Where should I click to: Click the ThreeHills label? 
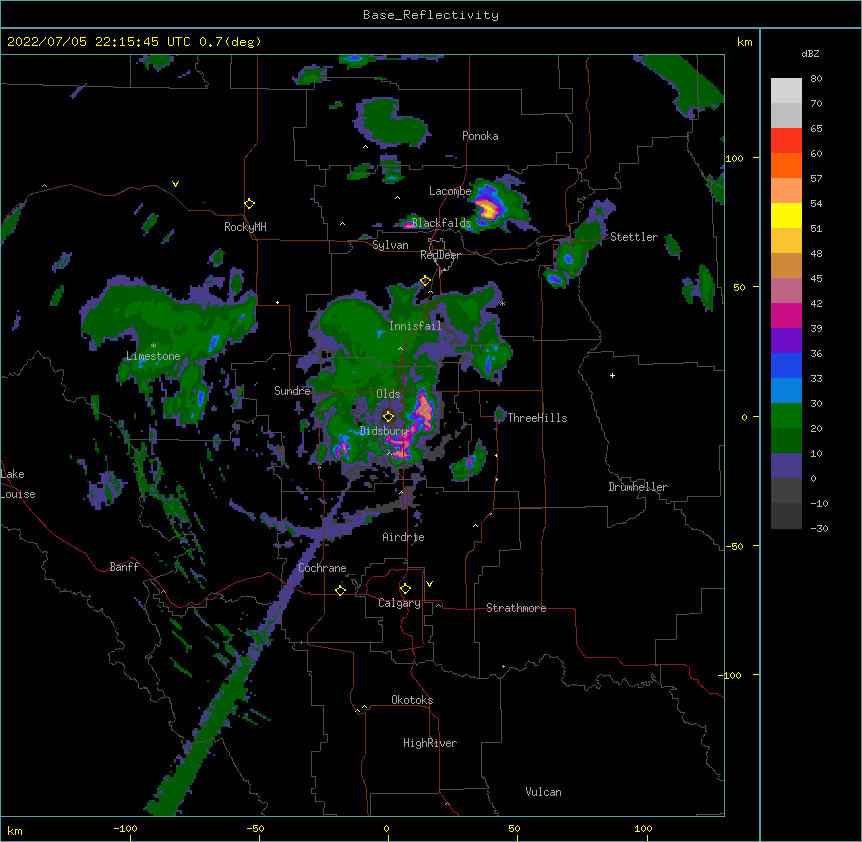click(537, 418)
